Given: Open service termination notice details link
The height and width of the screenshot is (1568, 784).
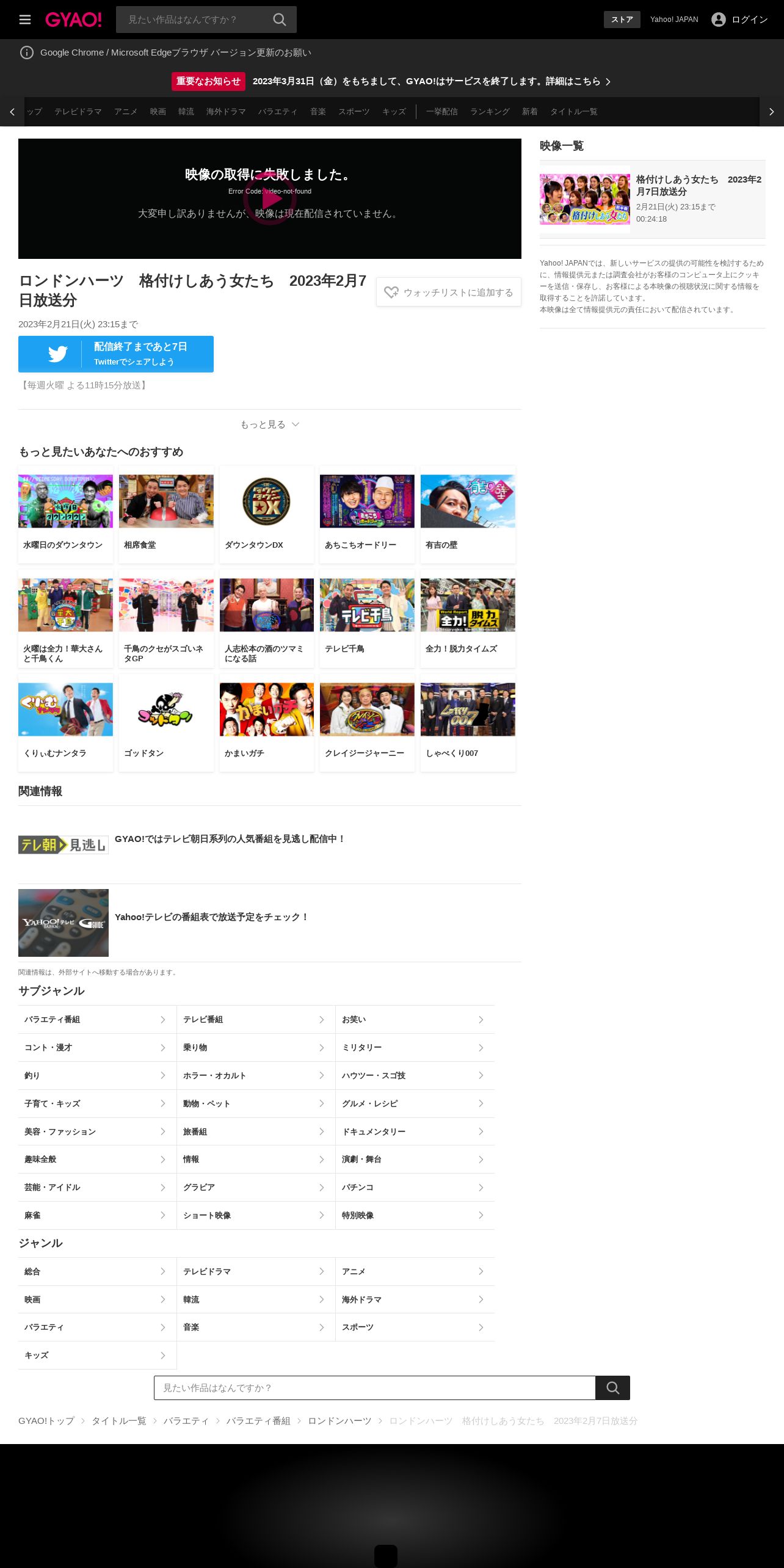Looking at the screenshot, I should [x=432, y=81].
